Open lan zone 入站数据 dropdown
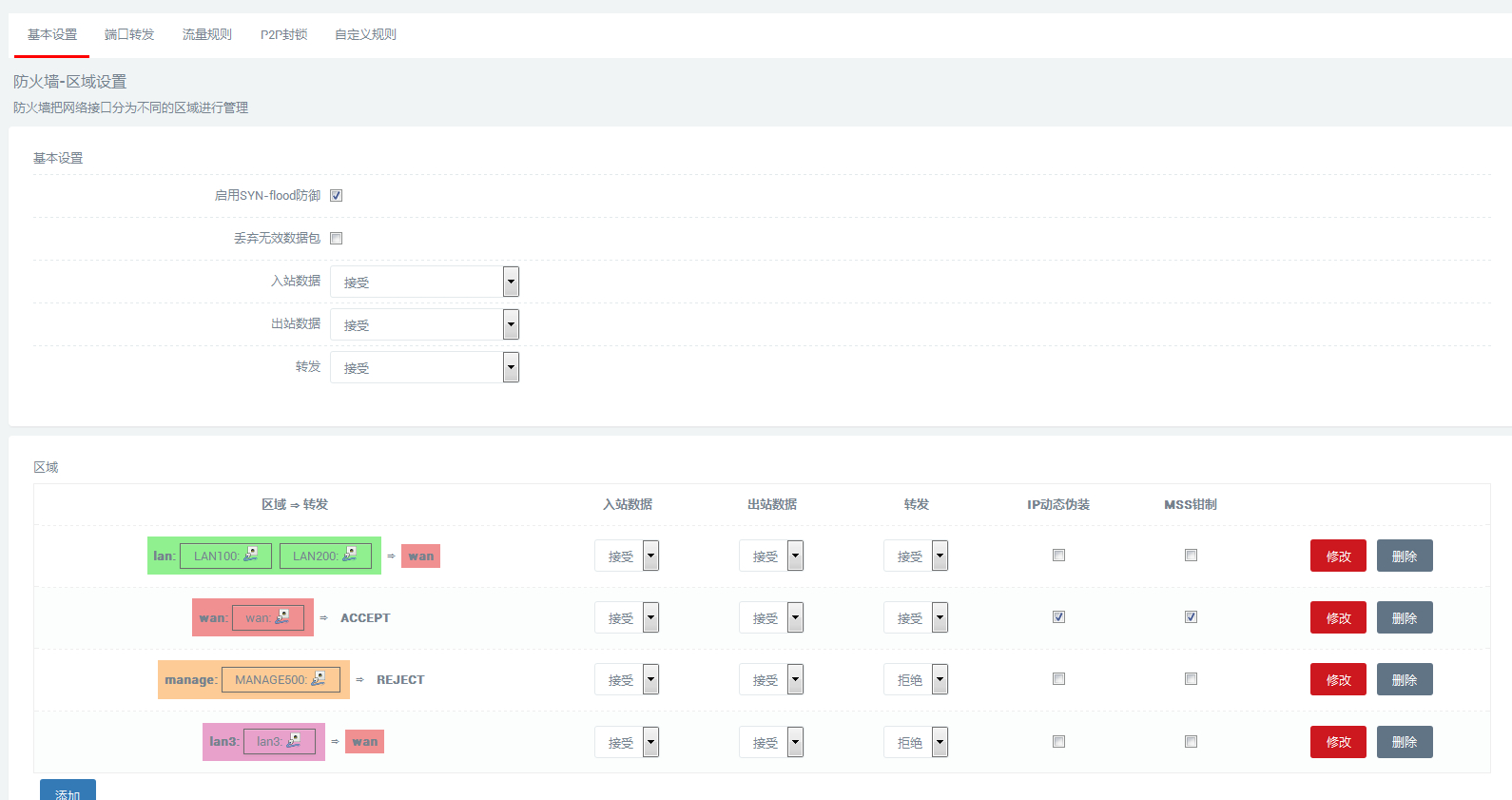The image size is (1512, 800). tap(627, 556)
